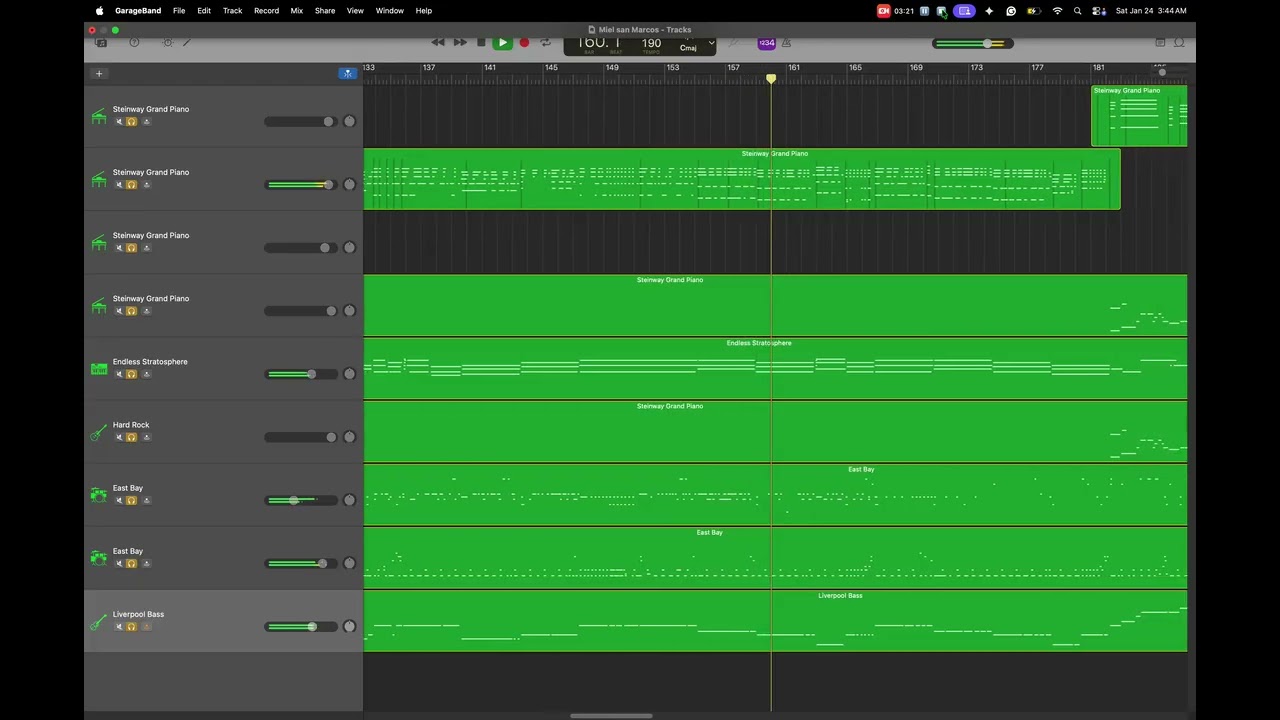This screenshot has width=1280, height=720.
Task: Open the Record menu
Action: 266,11
